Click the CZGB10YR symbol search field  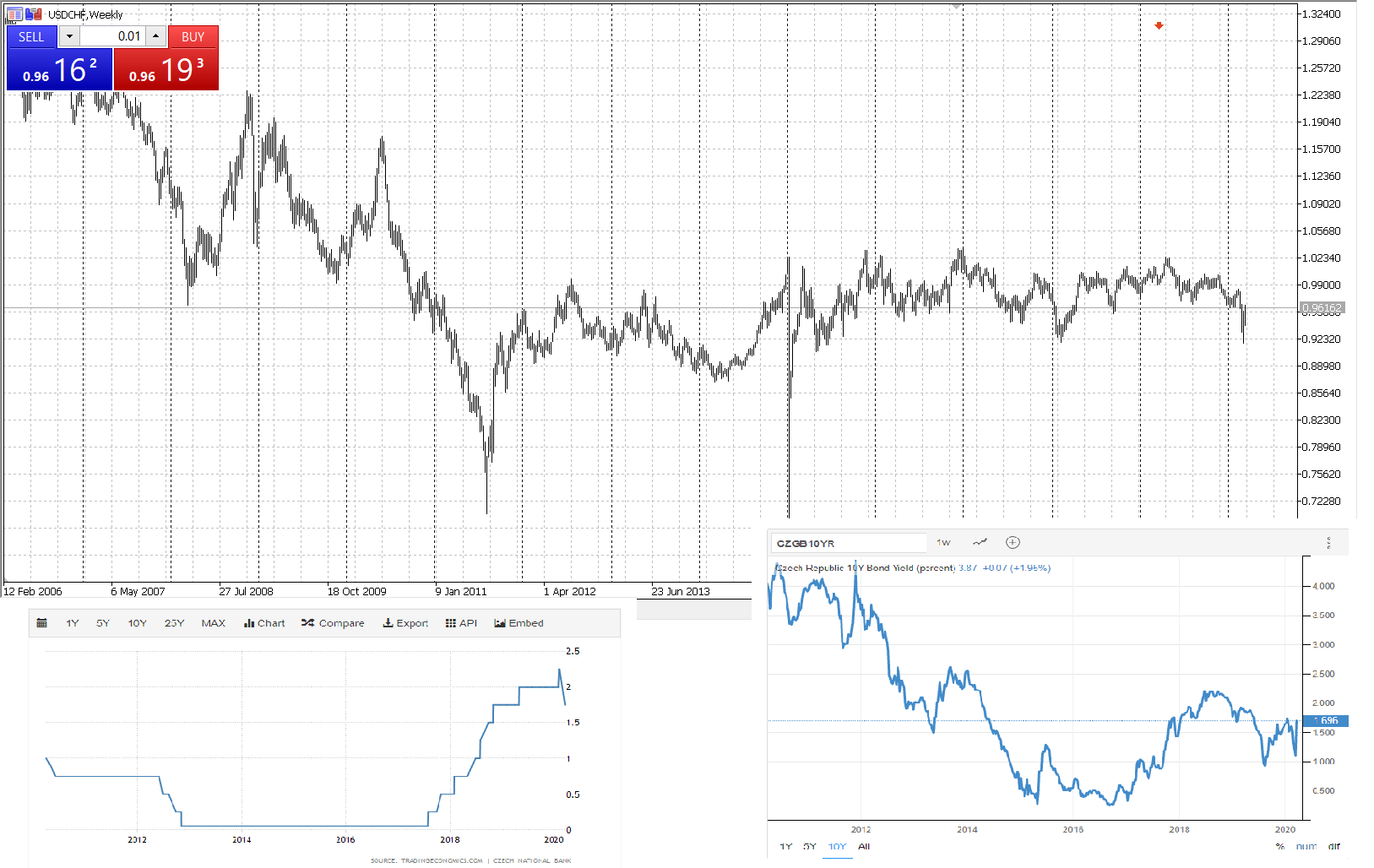849,543
